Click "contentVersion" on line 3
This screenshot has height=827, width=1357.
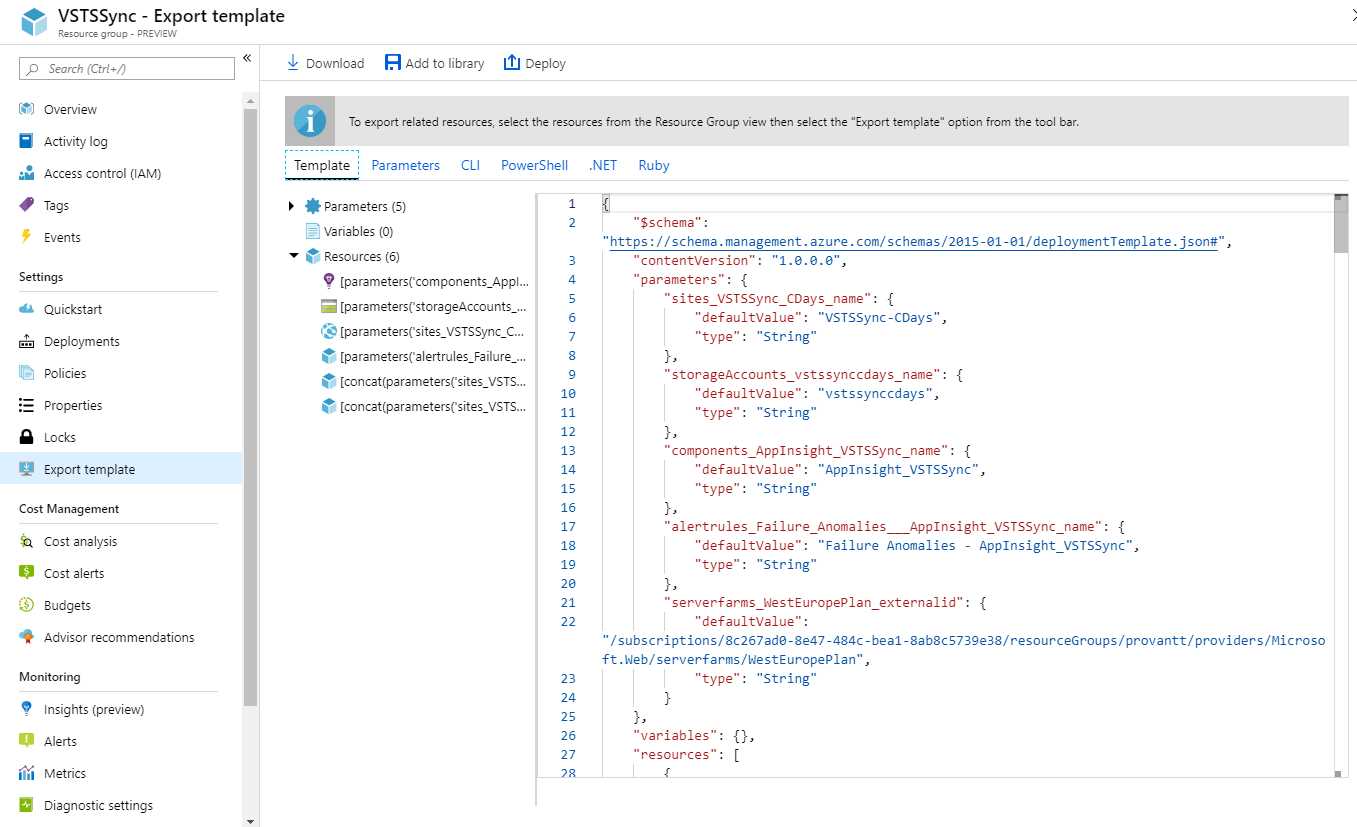[x=694, y=260]
